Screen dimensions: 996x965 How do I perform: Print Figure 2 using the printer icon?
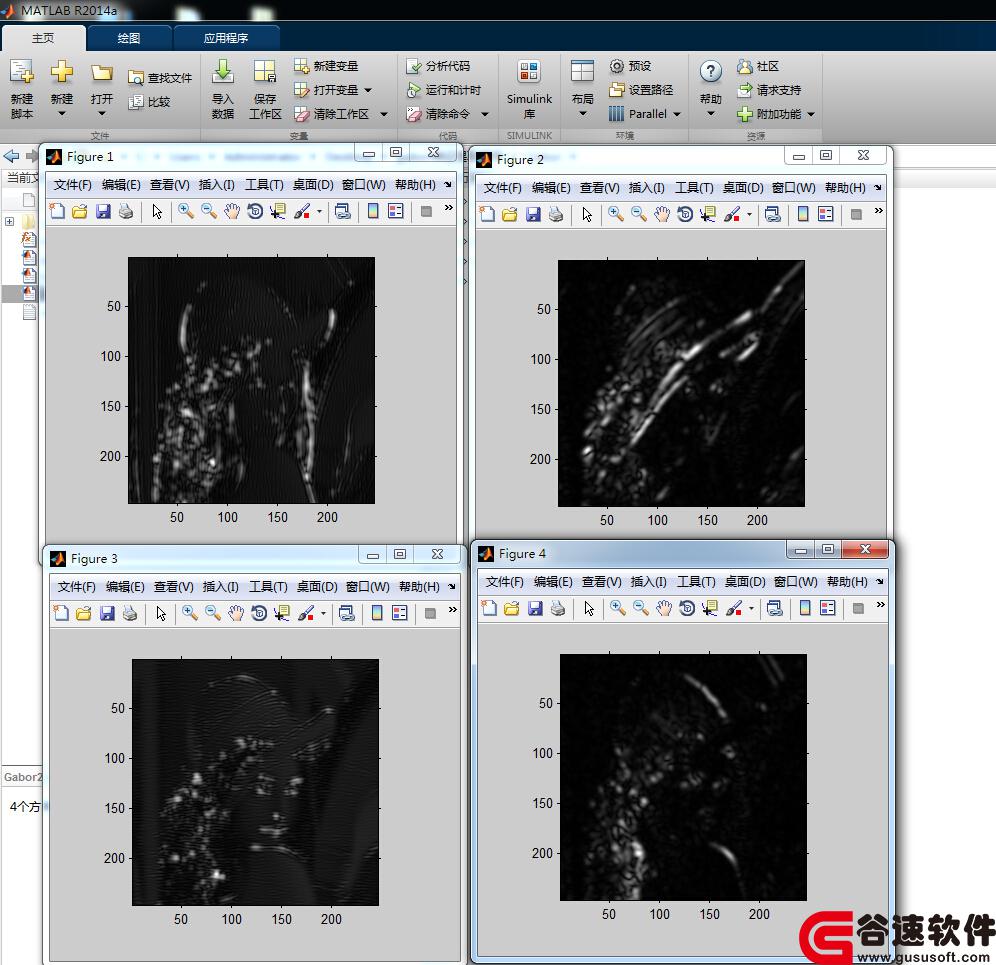pos(556,214)
